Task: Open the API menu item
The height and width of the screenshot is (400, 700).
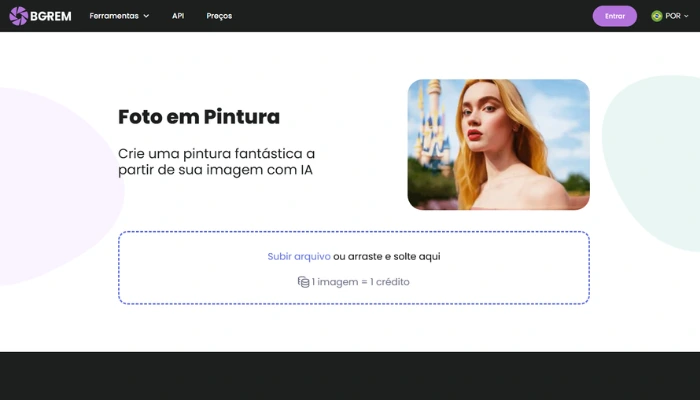Action: tap(178, 16)
